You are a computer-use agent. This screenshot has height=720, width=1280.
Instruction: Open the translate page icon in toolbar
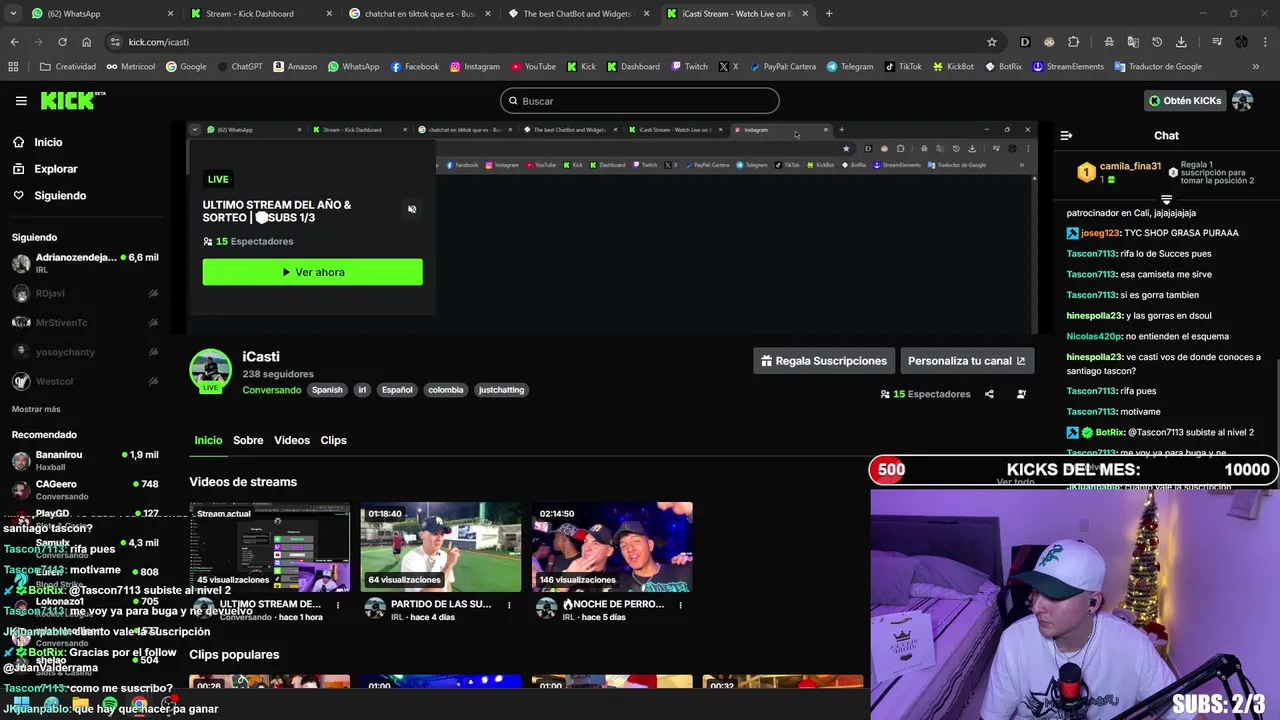coord(1133,42)
